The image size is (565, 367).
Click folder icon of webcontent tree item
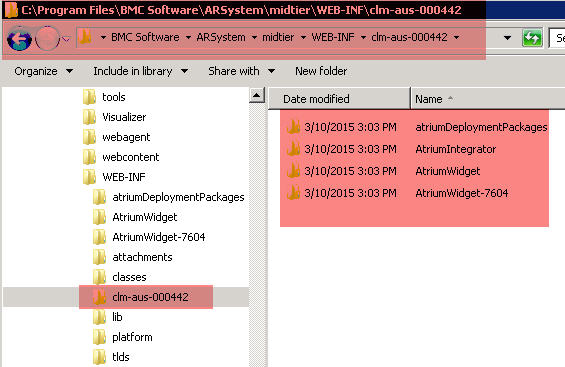coord(89,157)
